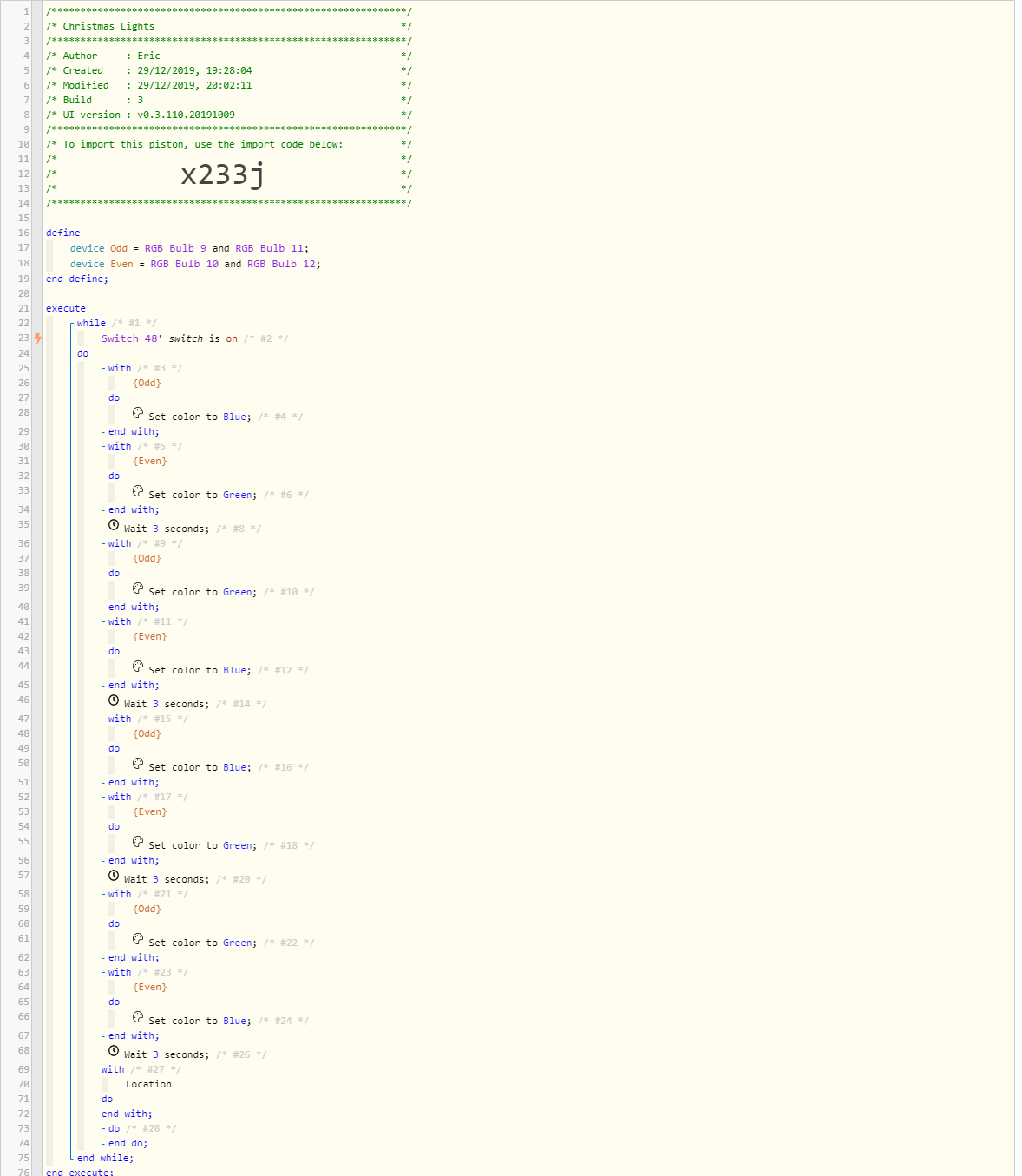Click line number 22 in the gutter
The image size is (1022, 1176).
pyautogui.click(x=23, y=323)
